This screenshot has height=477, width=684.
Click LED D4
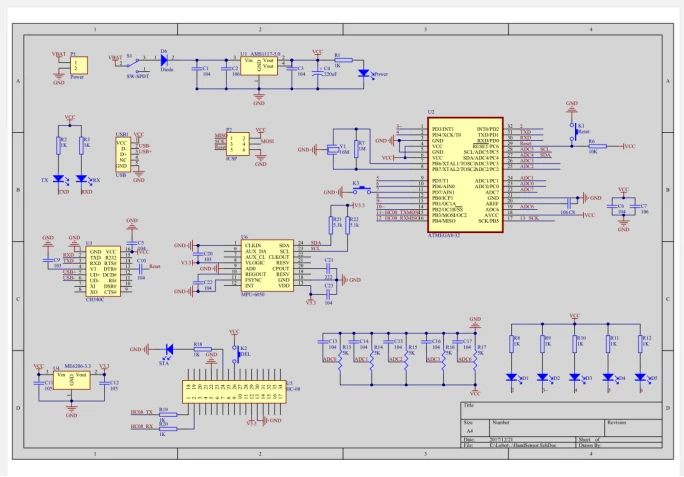click(x=608, y=377)
